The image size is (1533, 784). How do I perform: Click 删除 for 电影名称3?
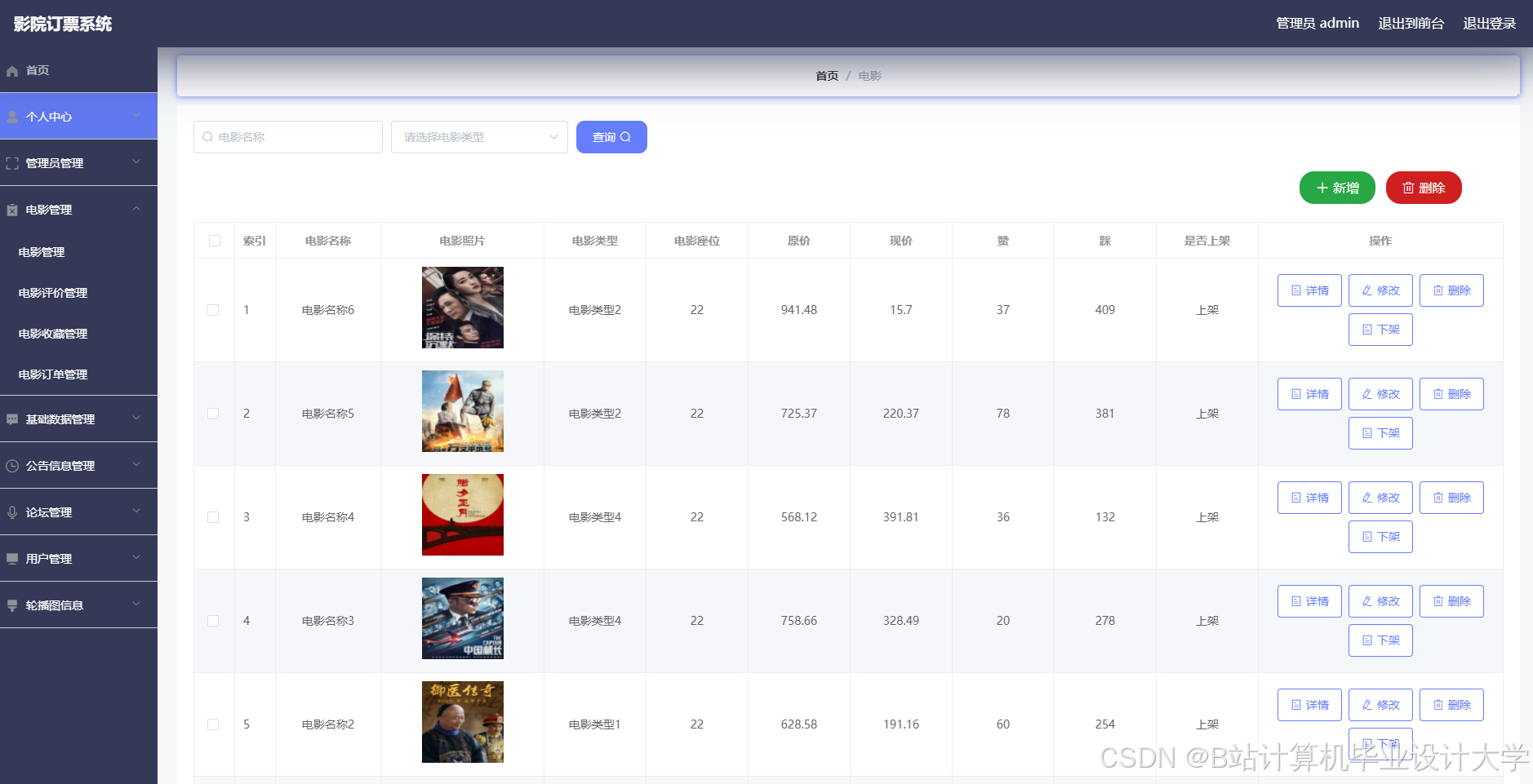(x=1451, y=601)
